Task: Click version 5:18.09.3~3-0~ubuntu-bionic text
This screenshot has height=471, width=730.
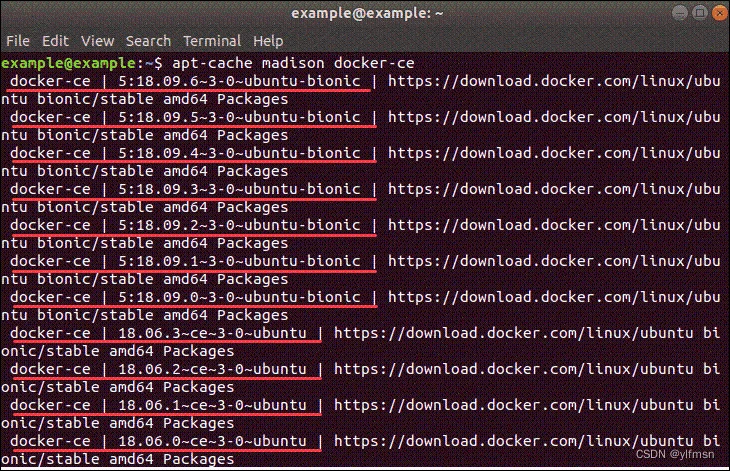Action: click(239, 189)
